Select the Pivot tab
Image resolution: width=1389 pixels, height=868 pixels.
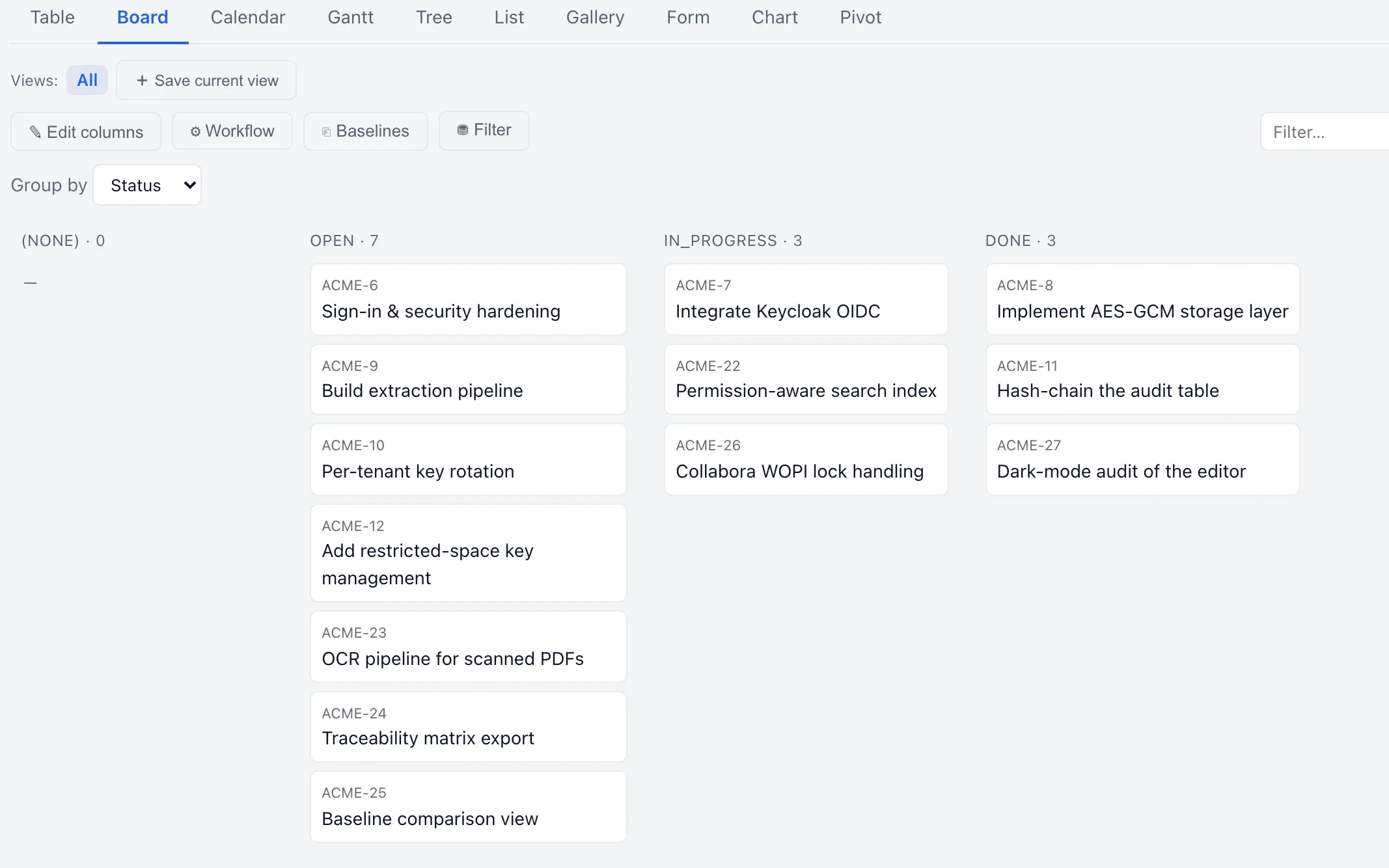tap(860, 18)
